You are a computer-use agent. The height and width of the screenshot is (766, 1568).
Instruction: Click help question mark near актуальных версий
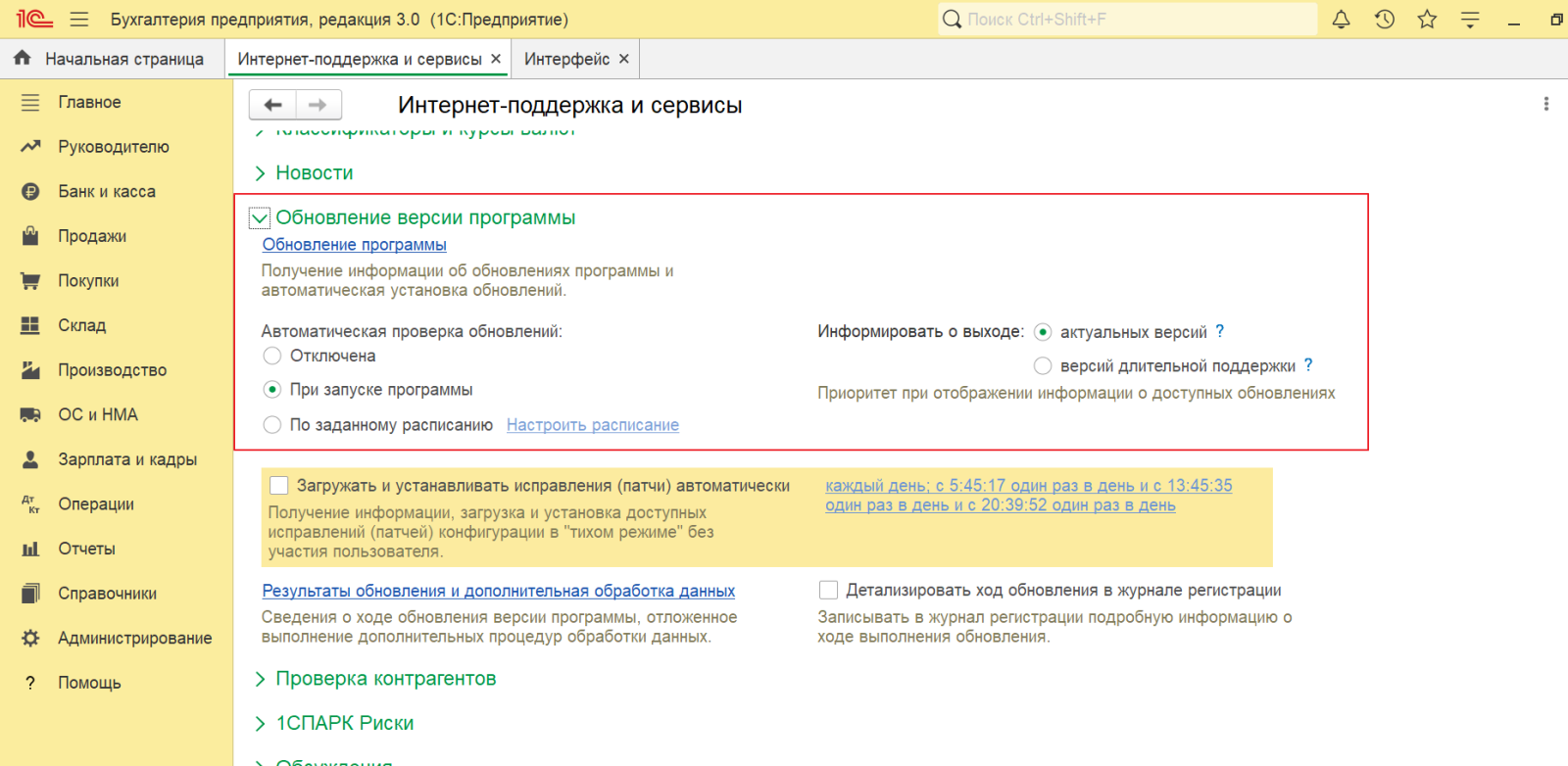(x=1219, y=331)
